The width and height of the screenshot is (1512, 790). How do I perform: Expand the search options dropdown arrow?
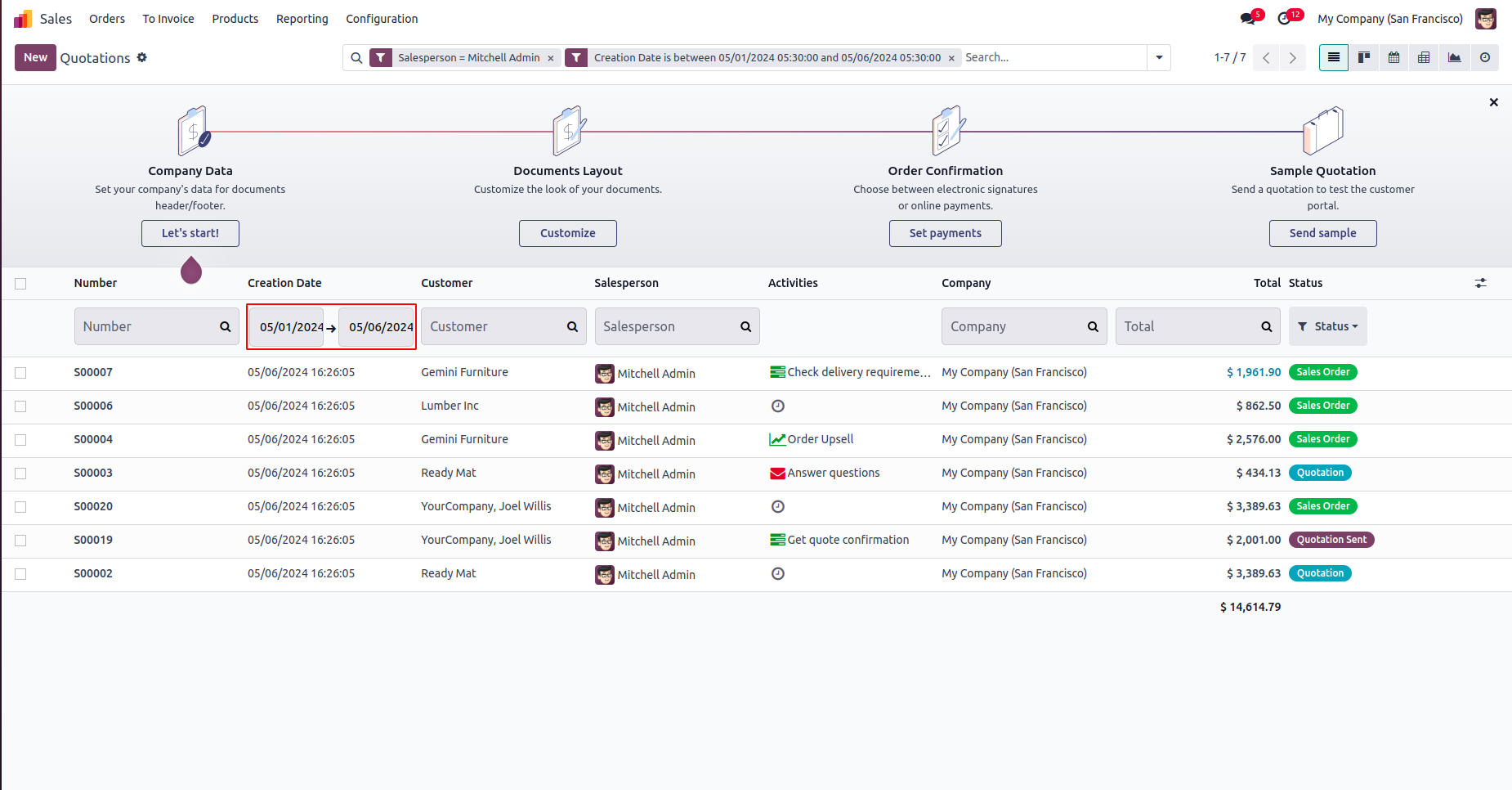(1159, 57)
